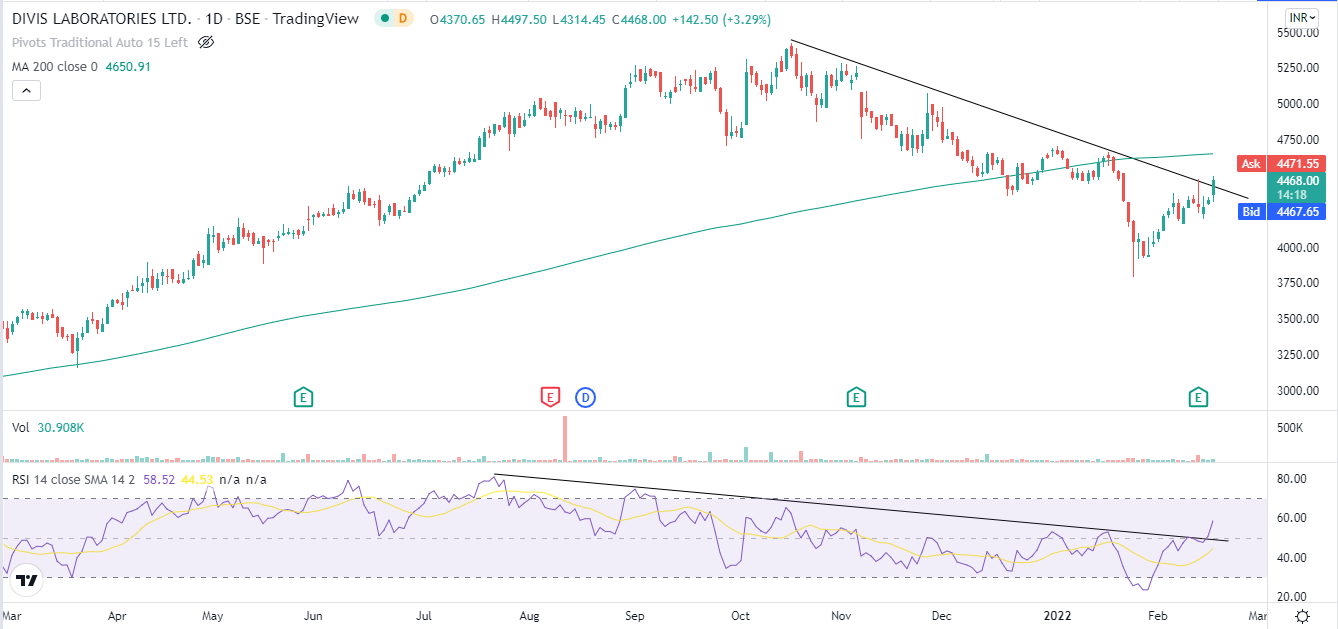This screenshot has height=629, width=1338.
Task: Select the Pivots Traditional Auto indicator label
Action: click(100, 42)
